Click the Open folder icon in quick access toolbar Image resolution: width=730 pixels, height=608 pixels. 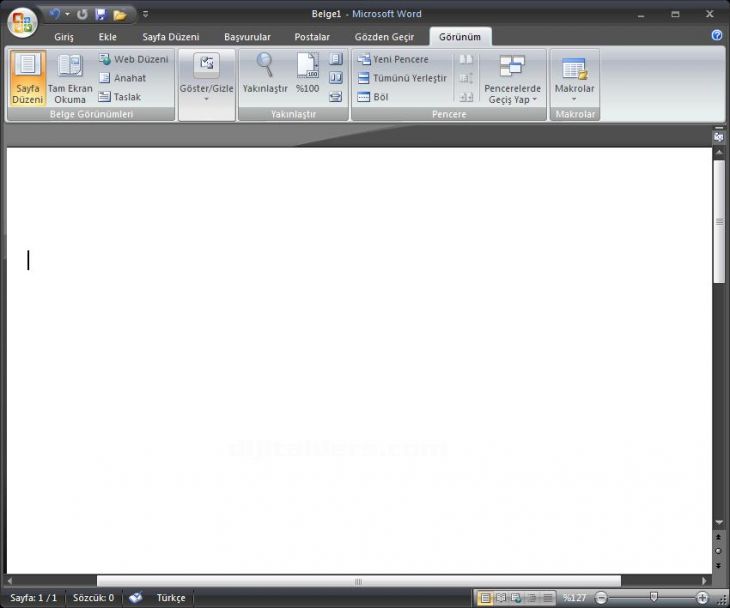pos(120,15)
